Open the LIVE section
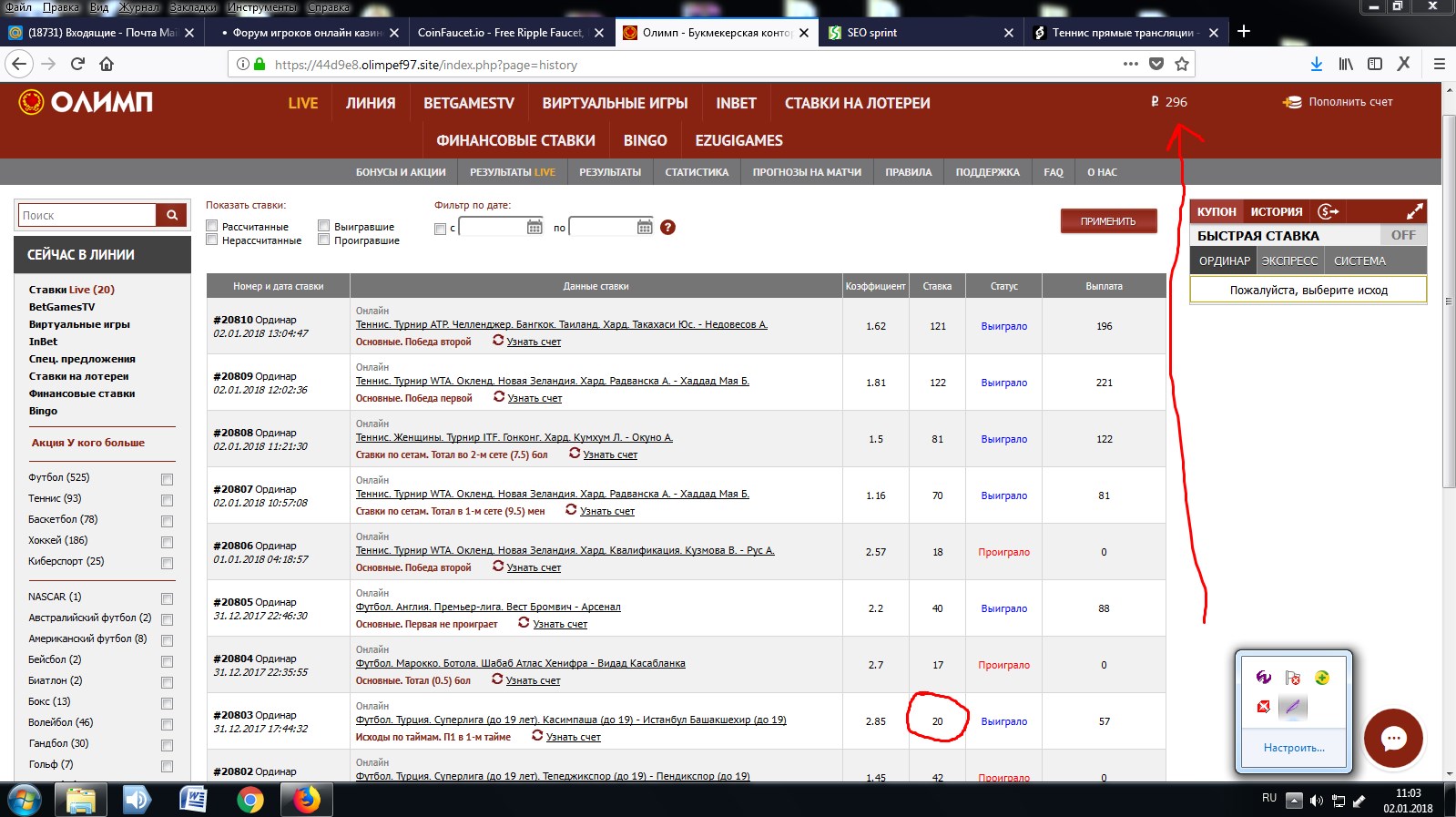 tap(303, 103)
